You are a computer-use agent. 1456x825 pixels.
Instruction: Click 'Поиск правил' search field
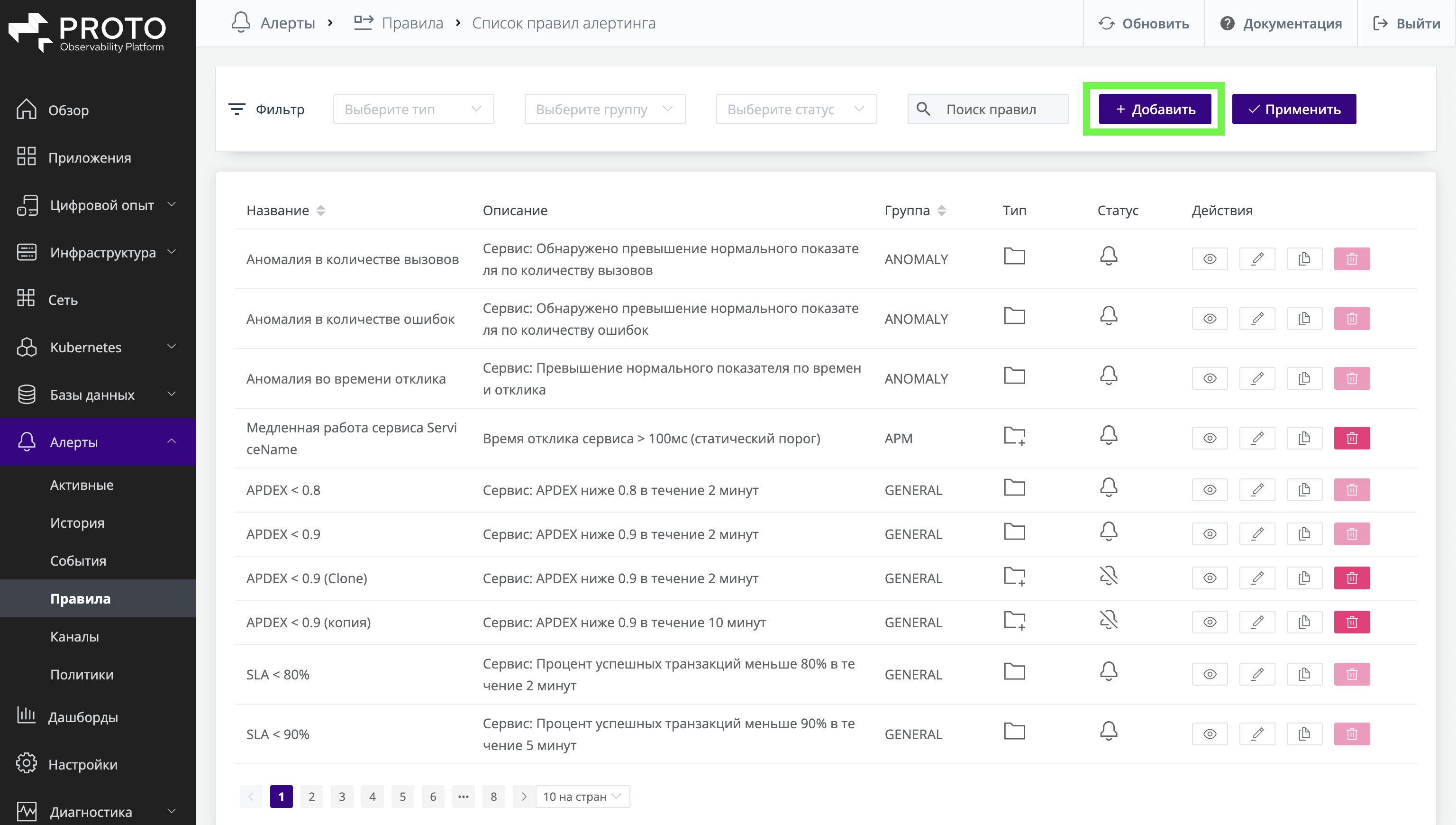point(988,109)
